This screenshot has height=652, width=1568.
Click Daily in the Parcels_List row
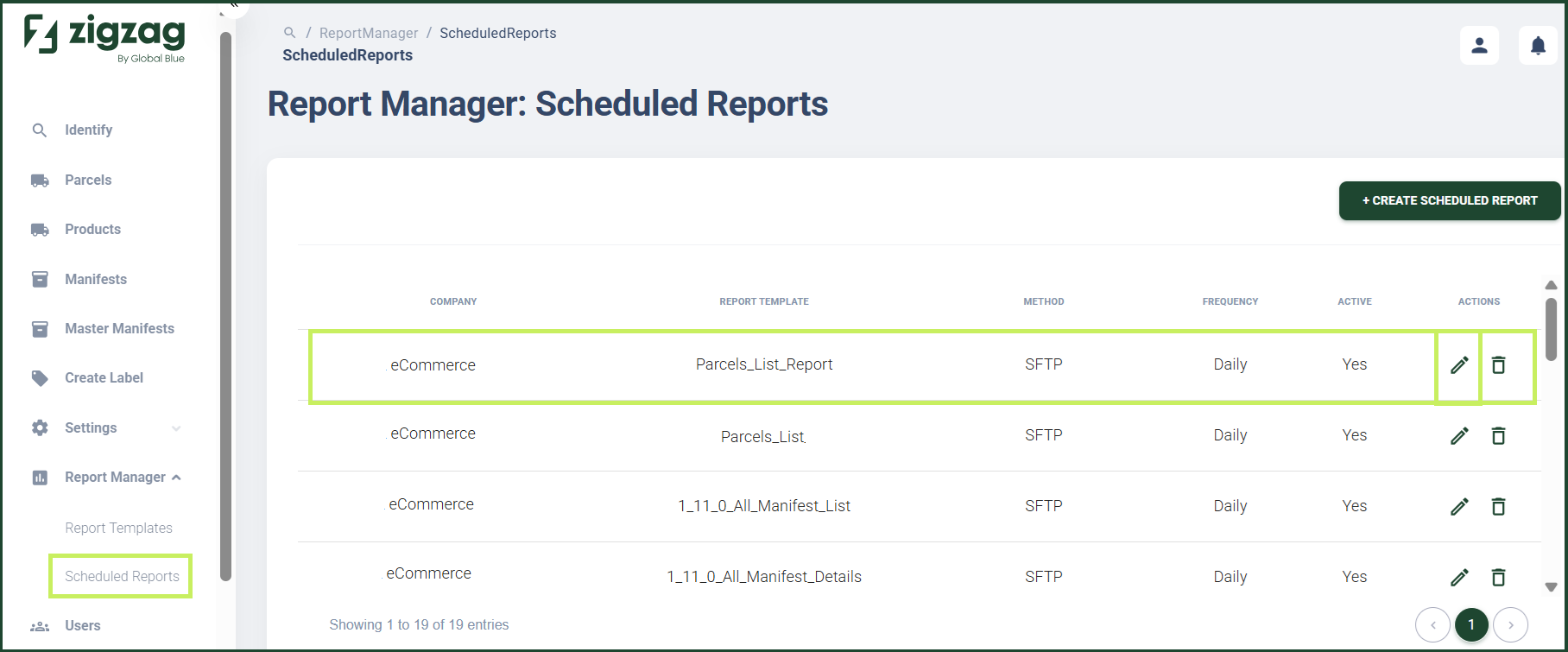tap(1230, 435)
